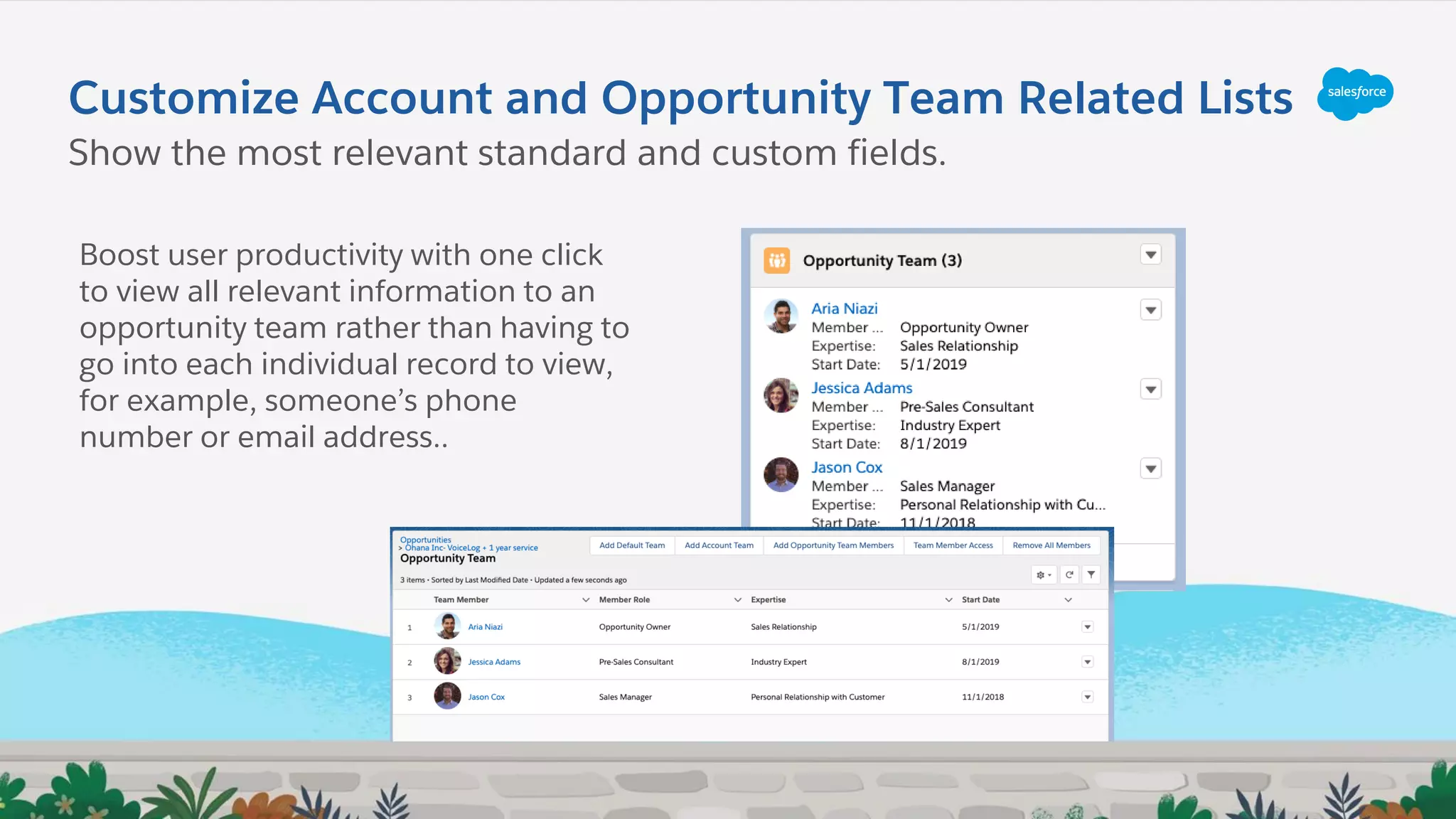Image resolution: width=1456 pixels, height=819 pixels.
Task: Expand Start Date column header menu
Action: point(1068,600)
